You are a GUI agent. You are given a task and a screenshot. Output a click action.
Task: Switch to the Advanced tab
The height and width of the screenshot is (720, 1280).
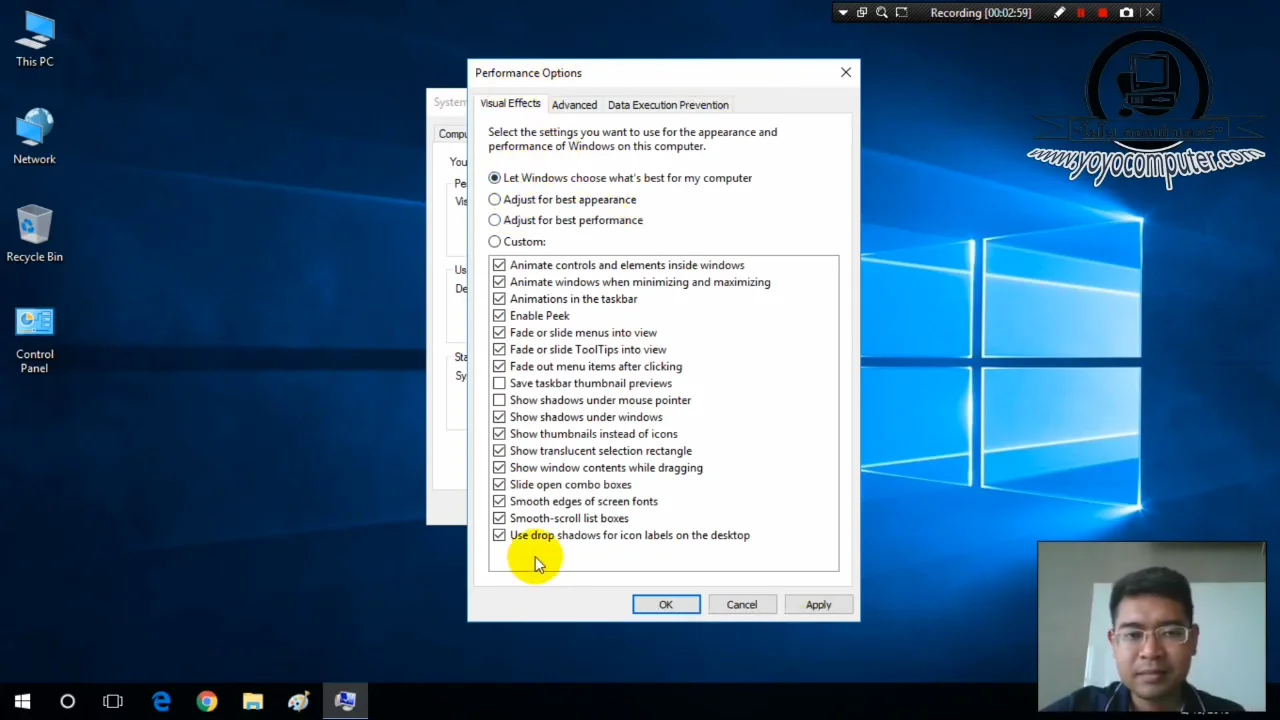[x=574, y=104]
